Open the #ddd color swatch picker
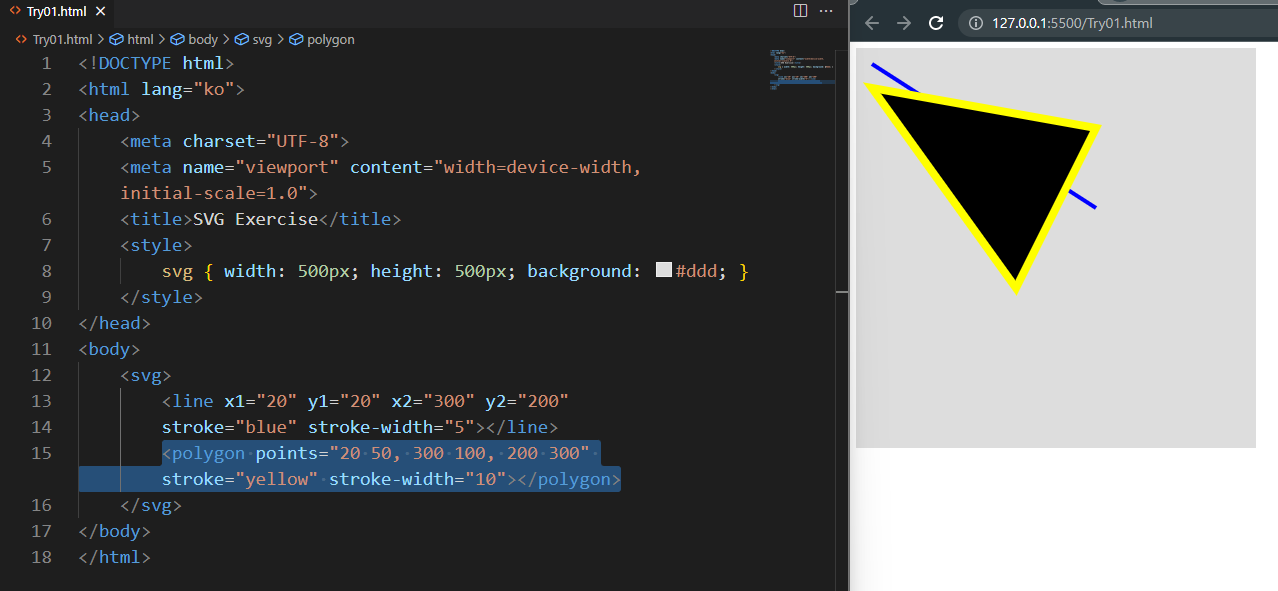The width and height of the screenshot is (1278, 591). [x=663, y=270]
